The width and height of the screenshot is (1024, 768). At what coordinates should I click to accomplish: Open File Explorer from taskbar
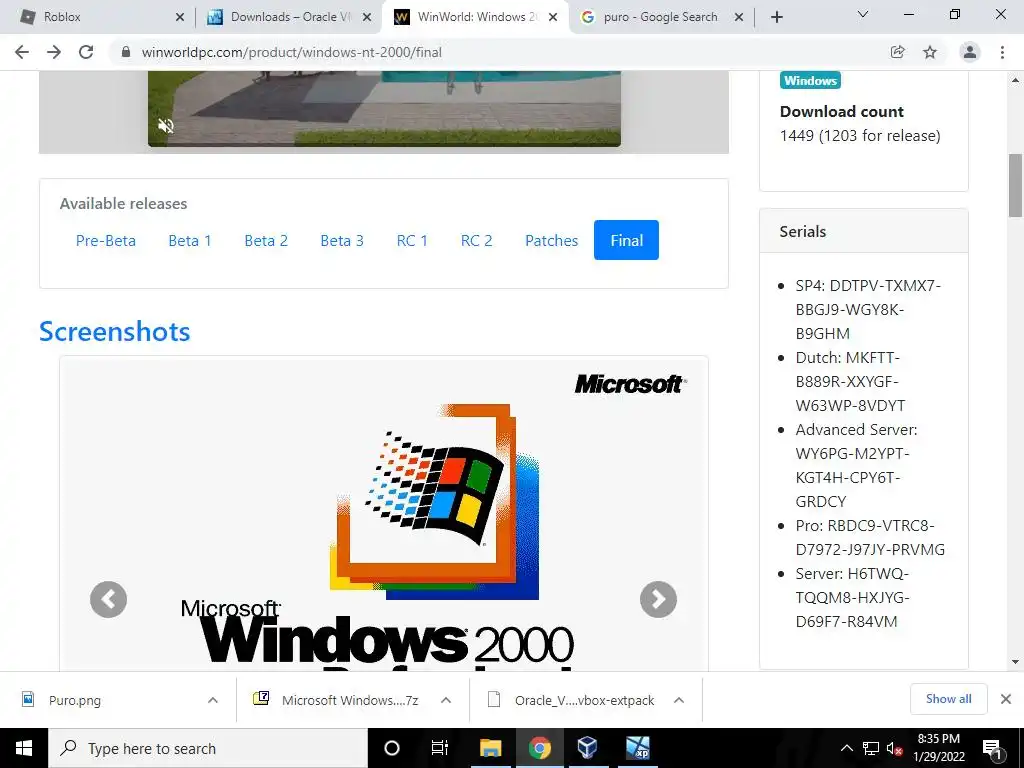(x=490, y=748)
